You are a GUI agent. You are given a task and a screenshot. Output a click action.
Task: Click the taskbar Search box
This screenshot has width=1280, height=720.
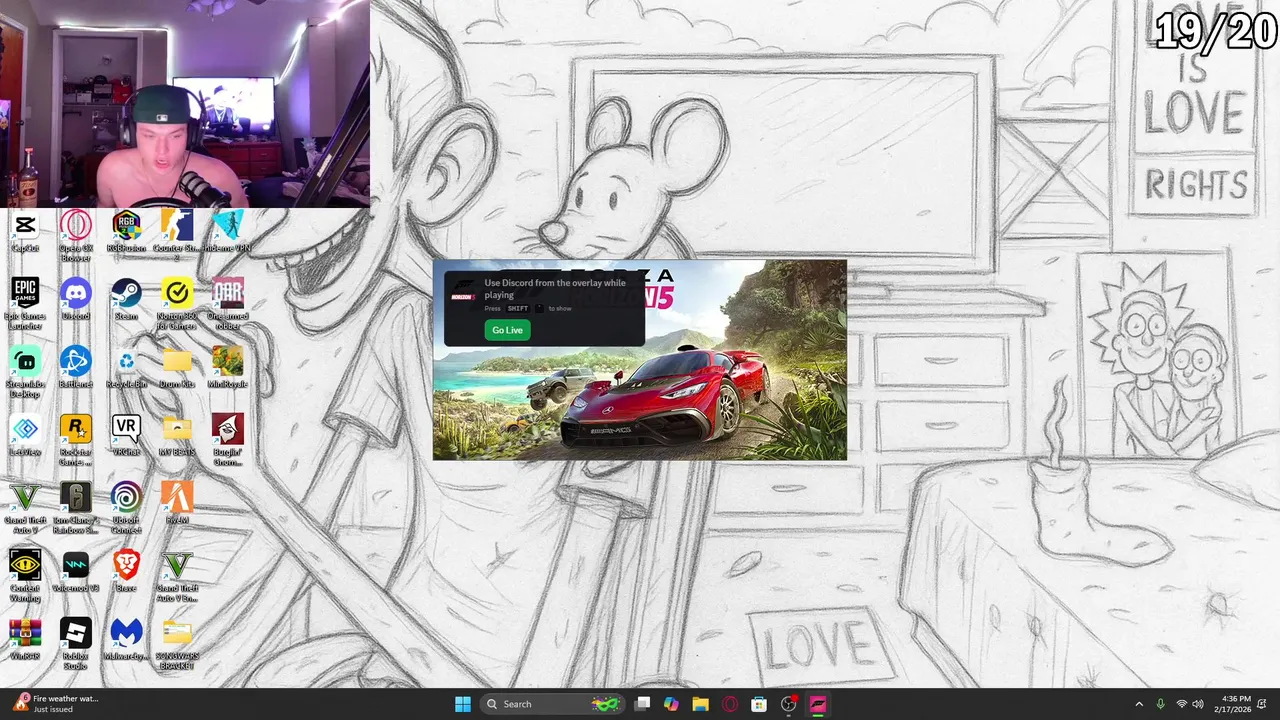pyautogui.click(x=551, y=704)
